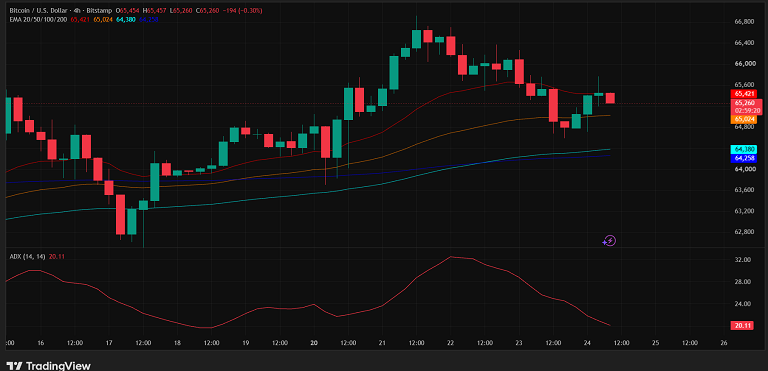768x371 pixels.
Task: Click date label 25 on time axis
Action: 656,343
